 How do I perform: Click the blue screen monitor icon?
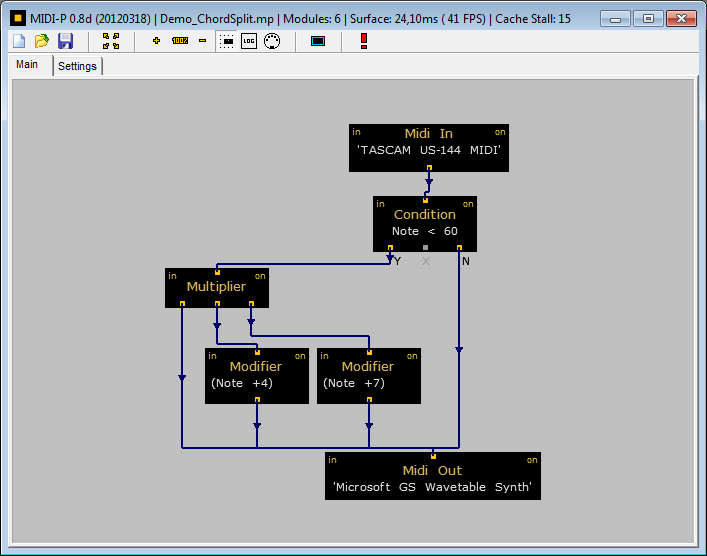[318, 41]
